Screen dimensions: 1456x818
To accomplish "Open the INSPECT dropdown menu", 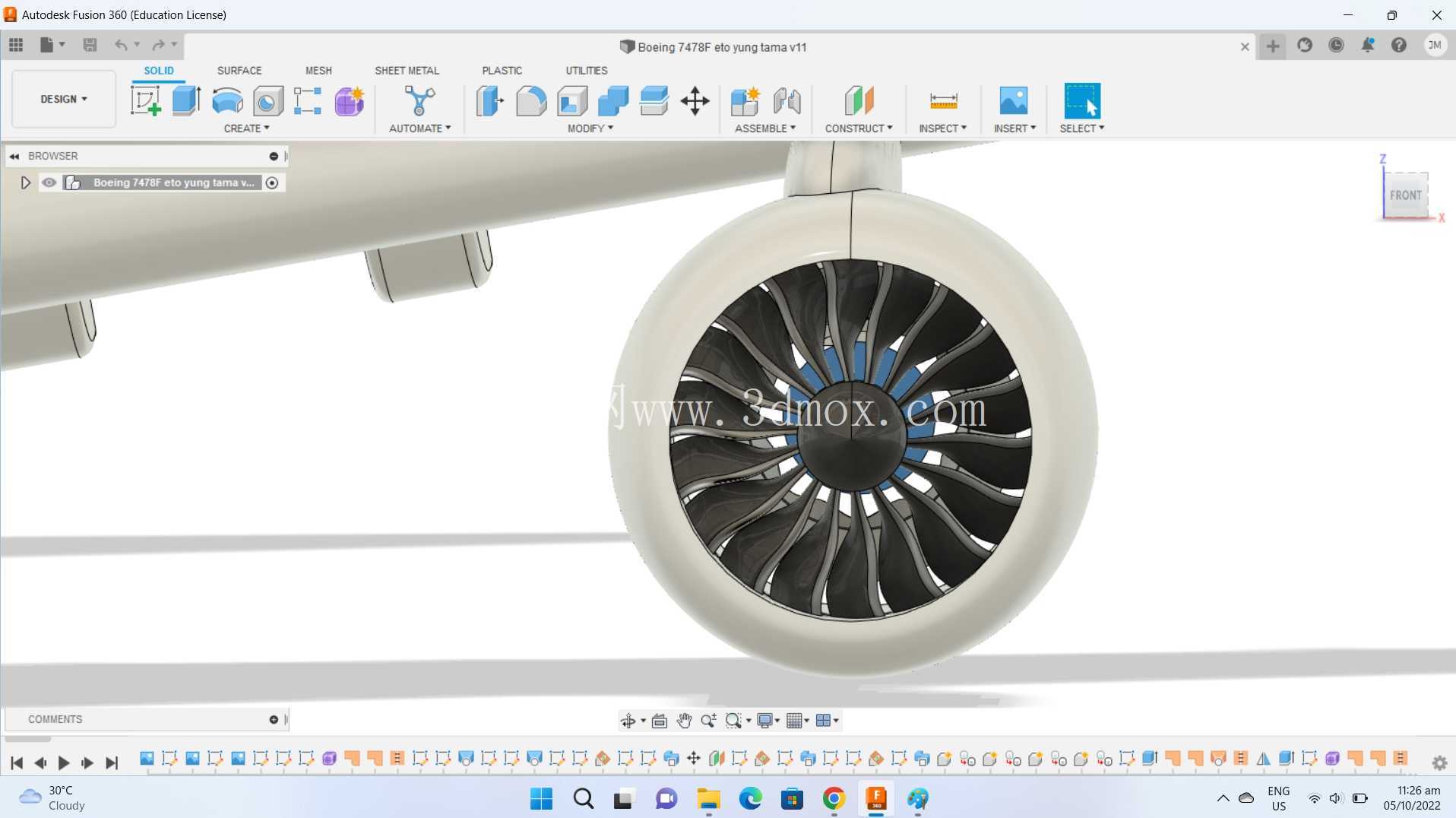I will click(x=942, y=128).
